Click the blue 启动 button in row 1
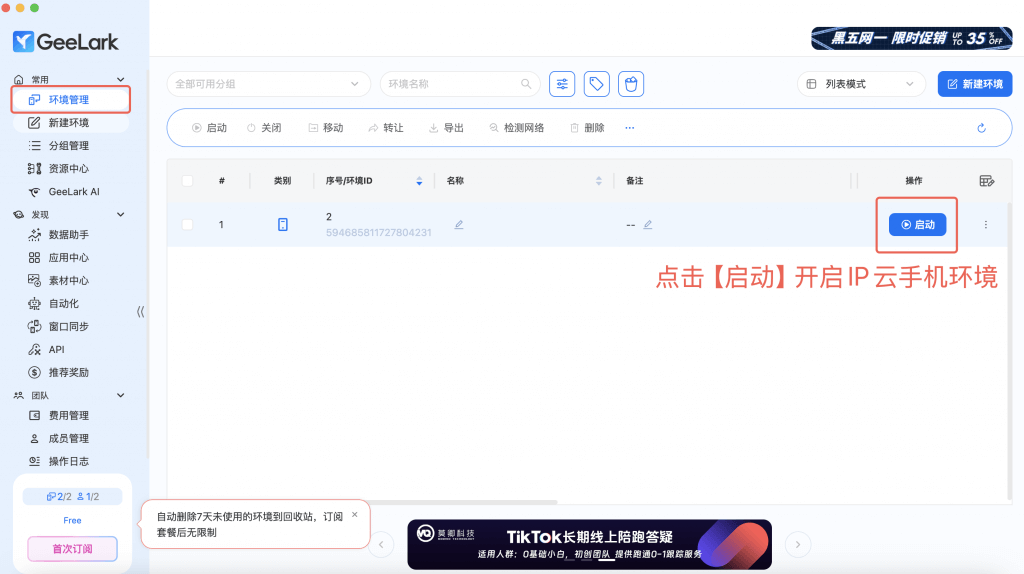This screenshot has width=1024, height=574. pos(917,225)
